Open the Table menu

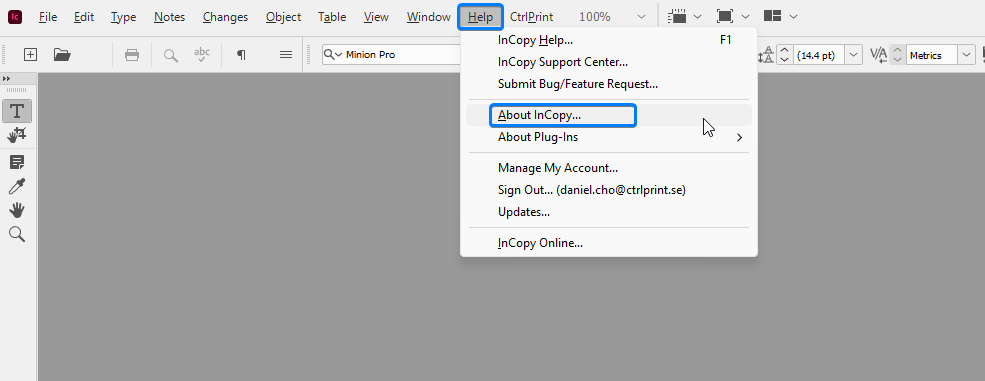tap(332, 17)
